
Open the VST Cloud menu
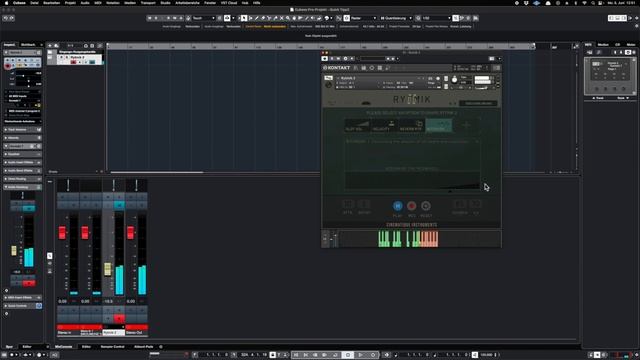(229, 3)
